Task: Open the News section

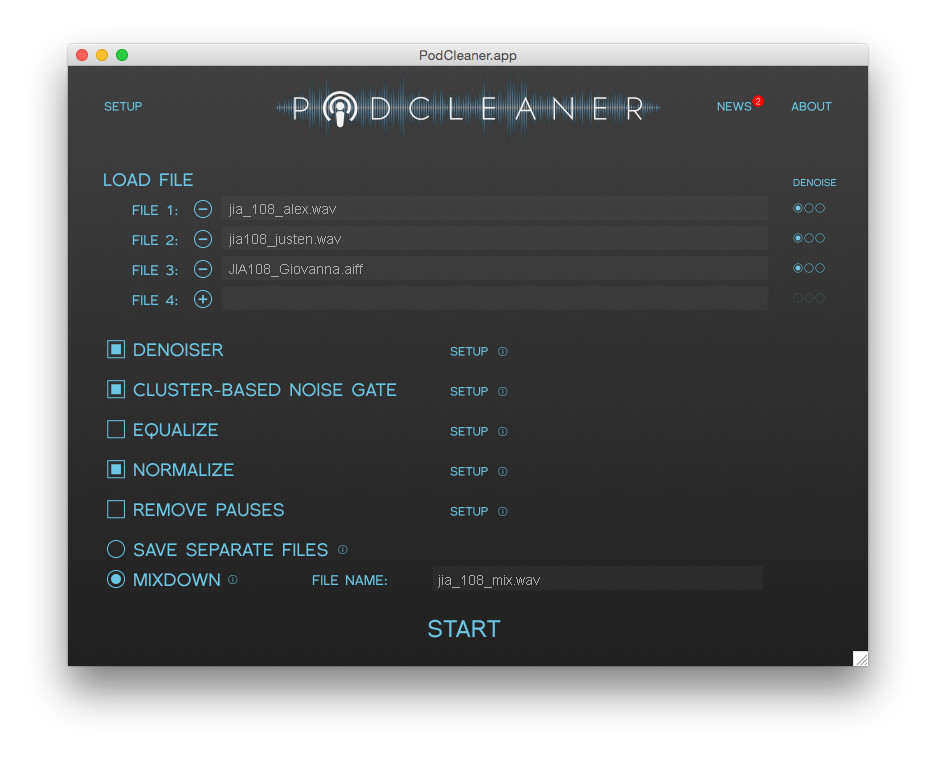Action: [734, 107]
